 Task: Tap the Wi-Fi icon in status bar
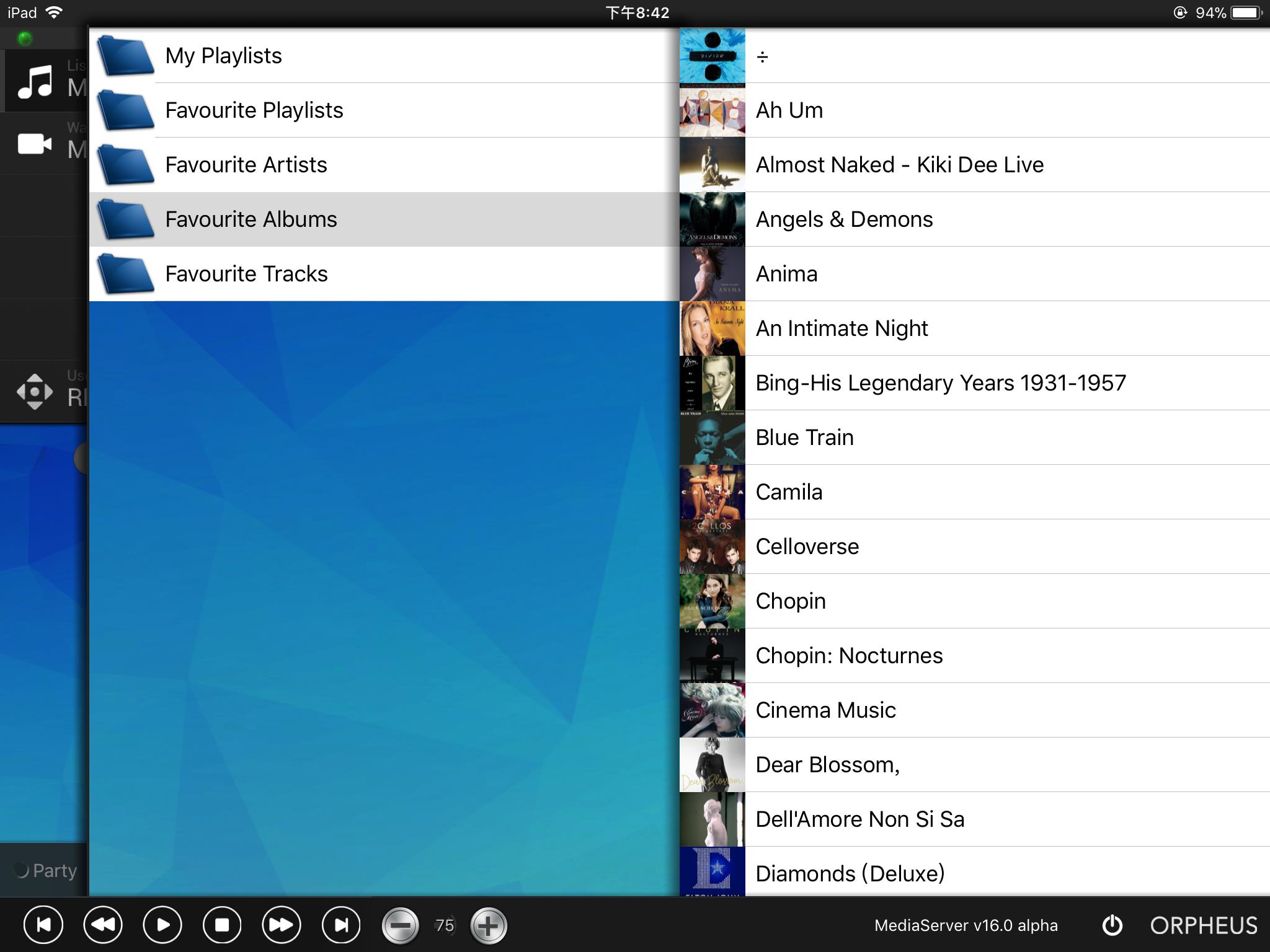[55, 12]
